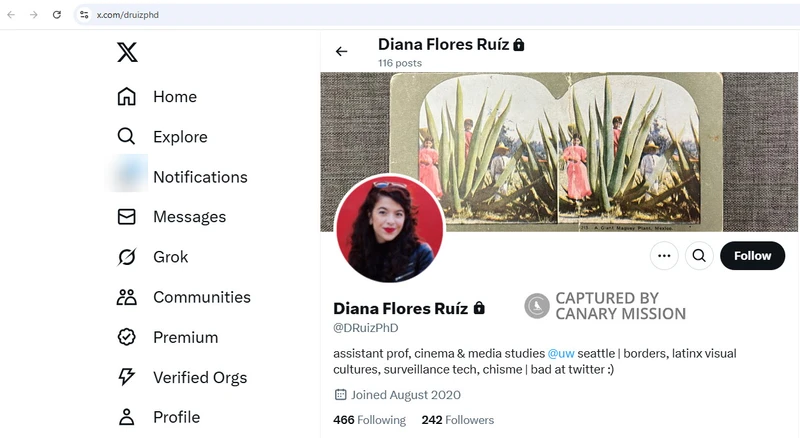Open Messages envelope icon
The width and height of the screenshot is (800, 438).
pos(127,217)
